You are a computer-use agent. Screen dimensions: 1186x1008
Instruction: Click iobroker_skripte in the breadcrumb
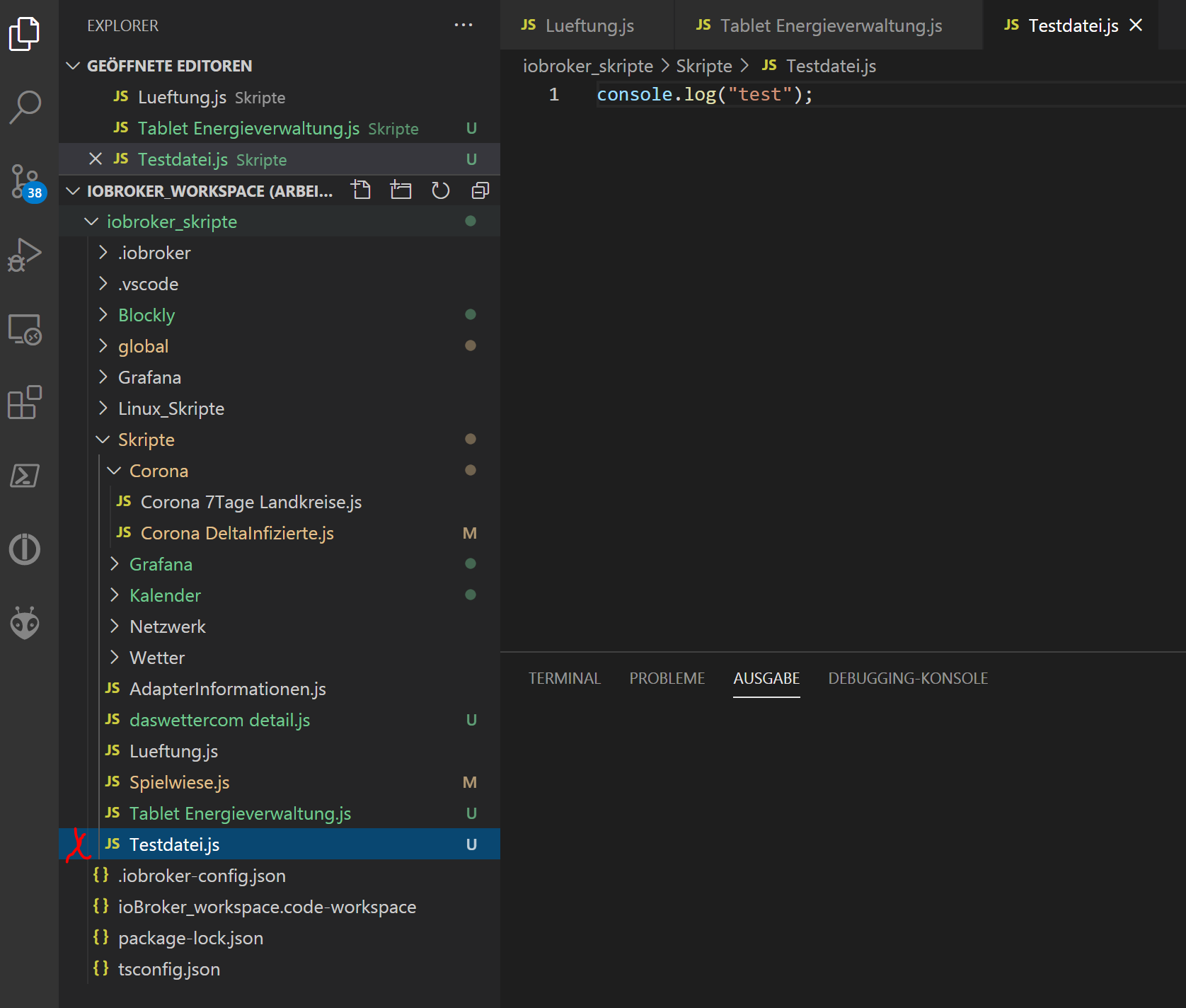point(587,66)
